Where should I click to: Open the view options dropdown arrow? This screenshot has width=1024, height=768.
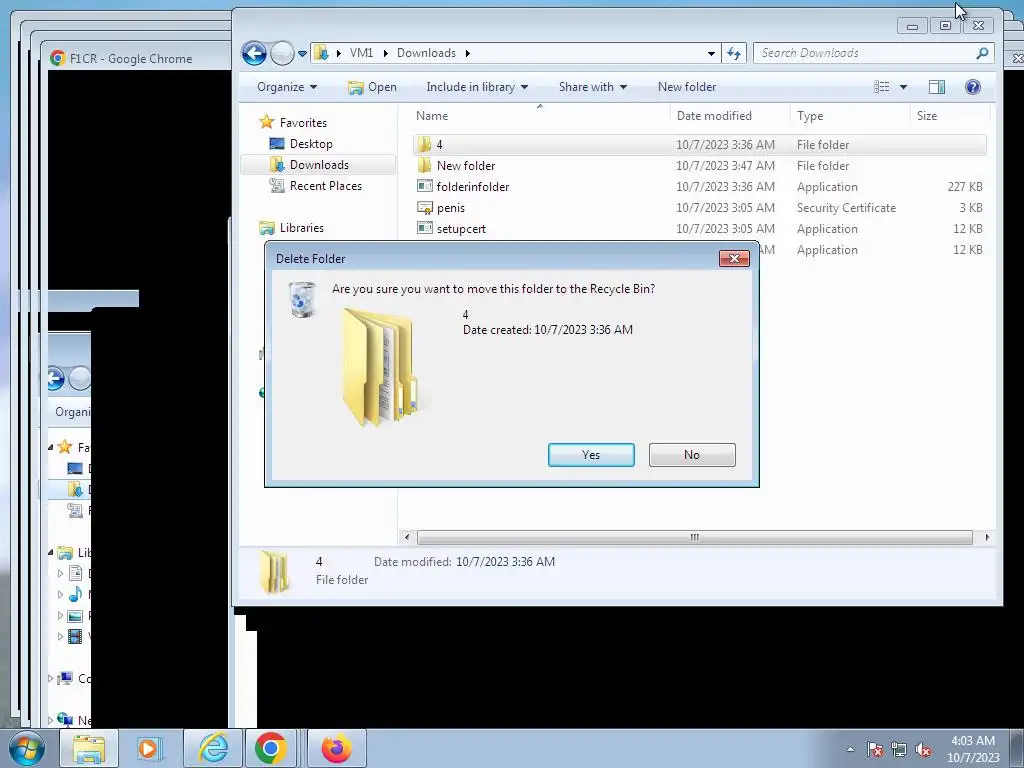click(x=903, y=87)
